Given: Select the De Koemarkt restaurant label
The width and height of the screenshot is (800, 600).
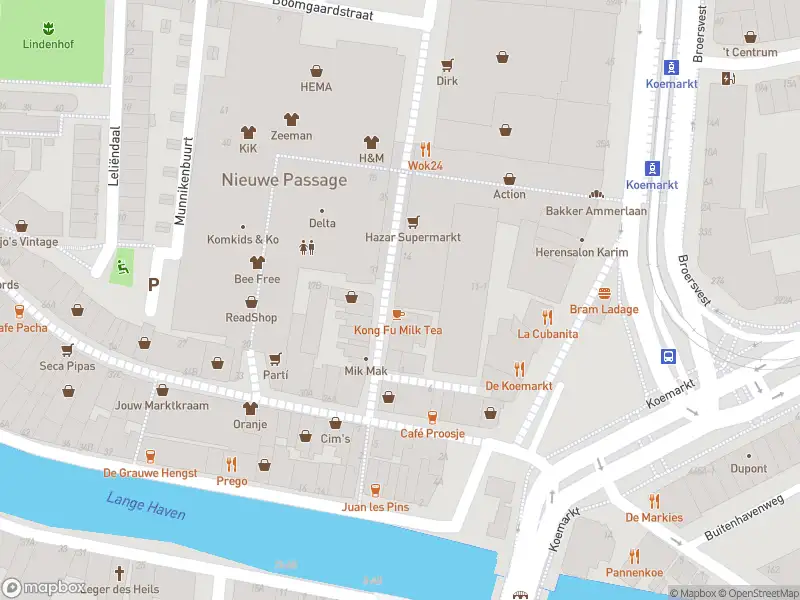Looking at the screenshot, I should pos(519,386).
